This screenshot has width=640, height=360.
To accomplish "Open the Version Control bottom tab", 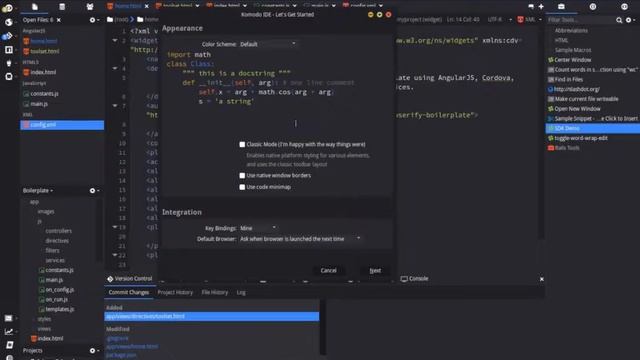I will (130, 279).
